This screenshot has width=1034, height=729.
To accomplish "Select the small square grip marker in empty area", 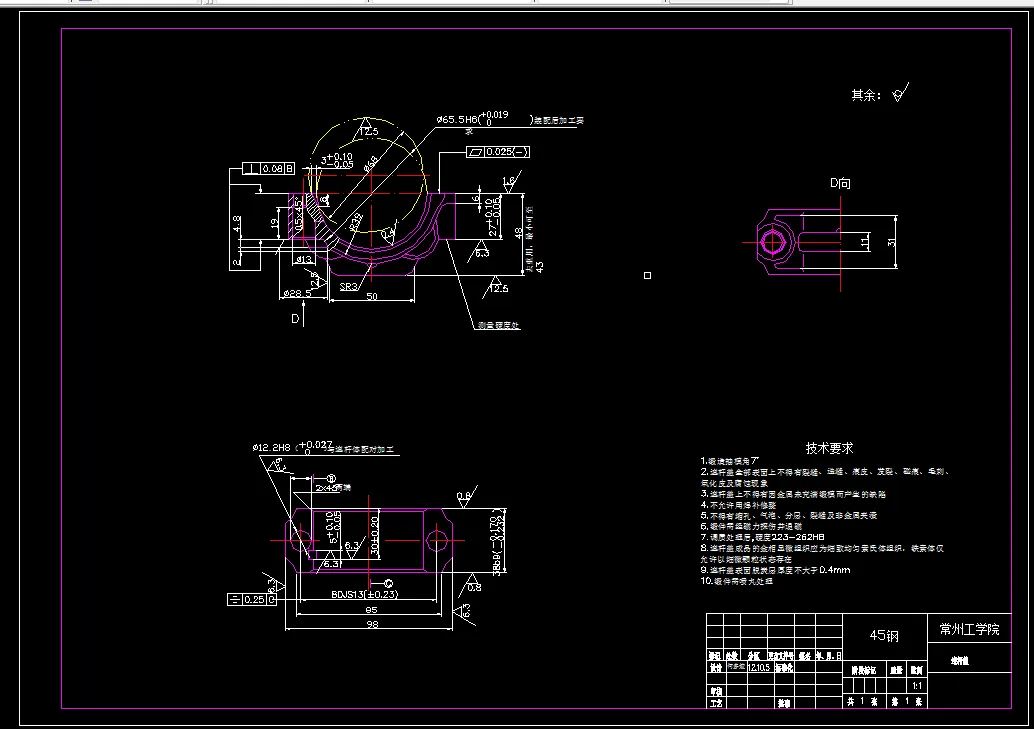I will 648,276.
